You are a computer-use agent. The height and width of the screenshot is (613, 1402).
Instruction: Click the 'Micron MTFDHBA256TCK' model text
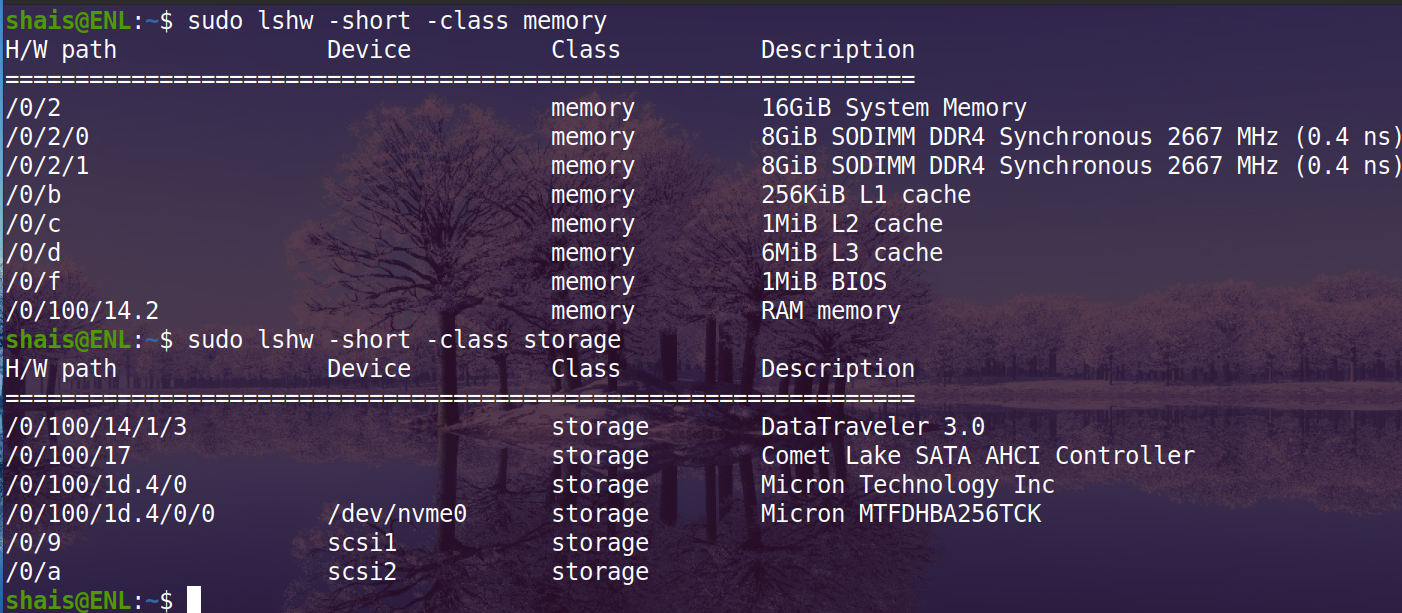pos(900,514)
